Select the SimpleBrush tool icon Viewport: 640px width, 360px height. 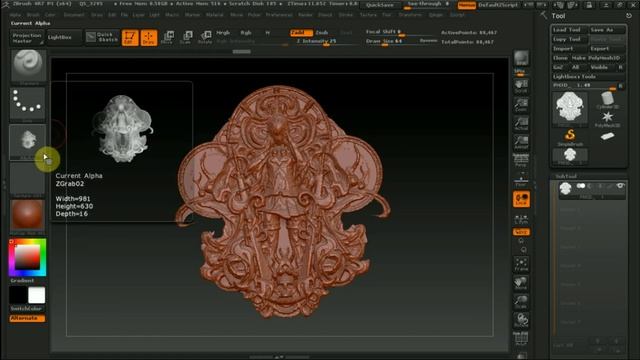tap(570, 137)
